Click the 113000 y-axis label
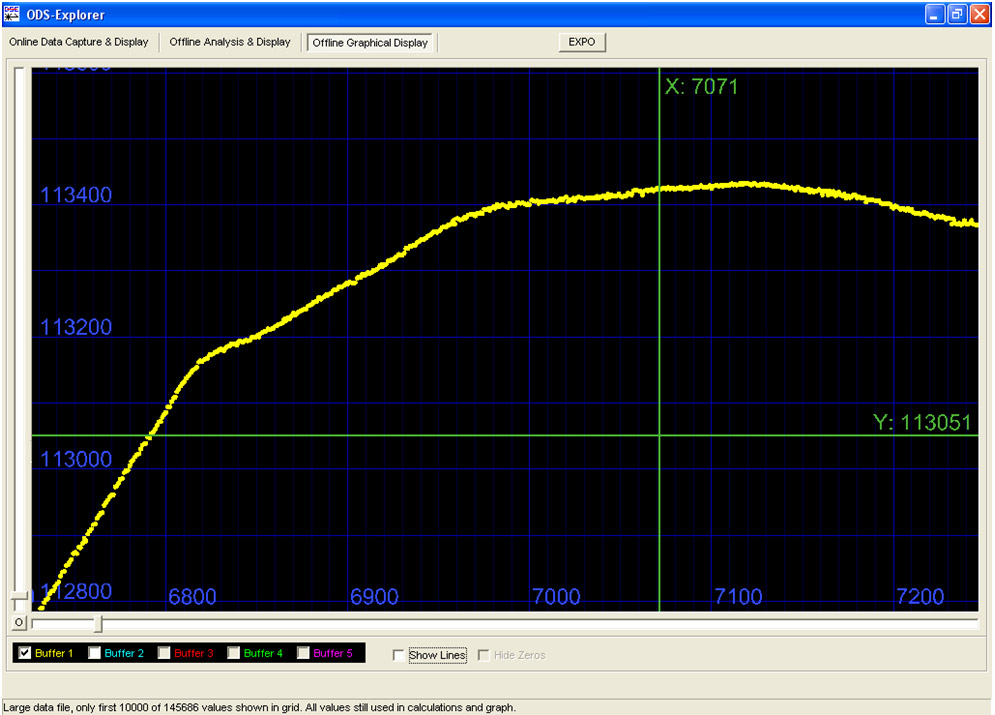 tap(76, 459)
